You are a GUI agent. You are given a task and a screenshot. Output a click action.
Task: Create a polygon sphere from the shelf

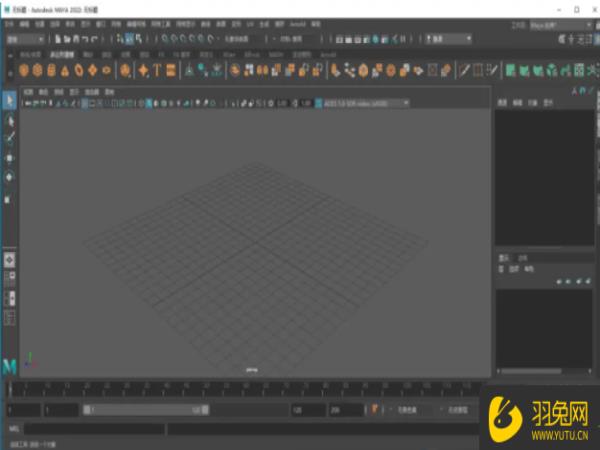coord(24,71)
